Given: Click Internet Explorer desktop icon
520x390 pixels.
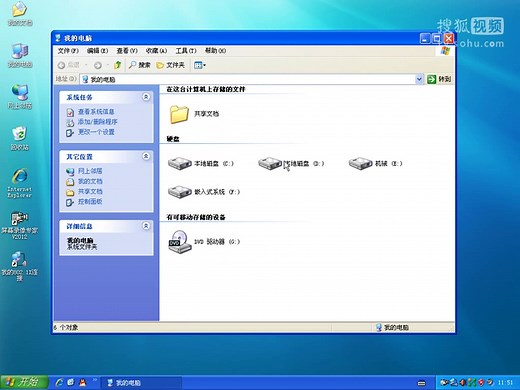Looking at the screenshot, I should (x=20, y=183).
